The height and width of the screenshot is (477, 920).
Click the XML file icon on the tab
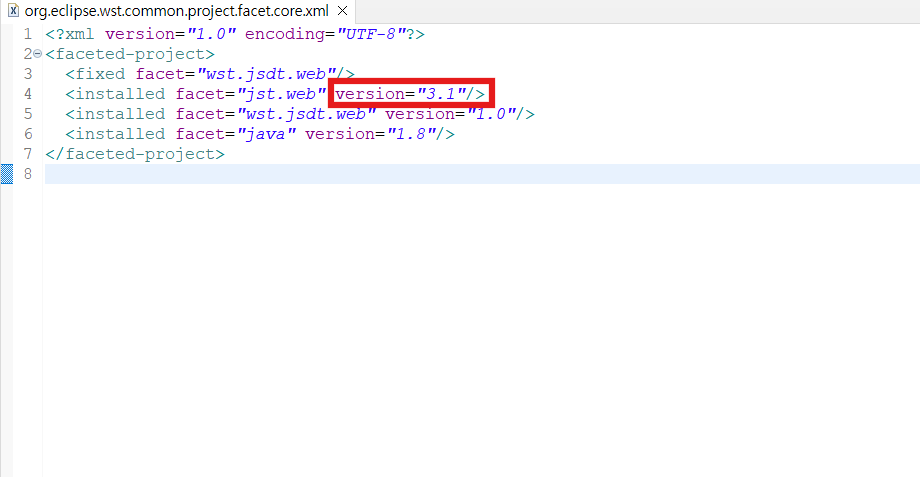[13, 11]
